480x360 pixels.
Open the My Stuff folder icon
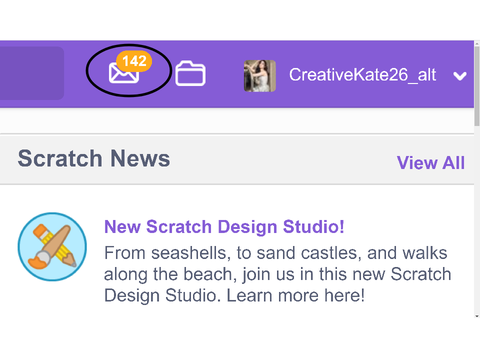pos(190,73)
